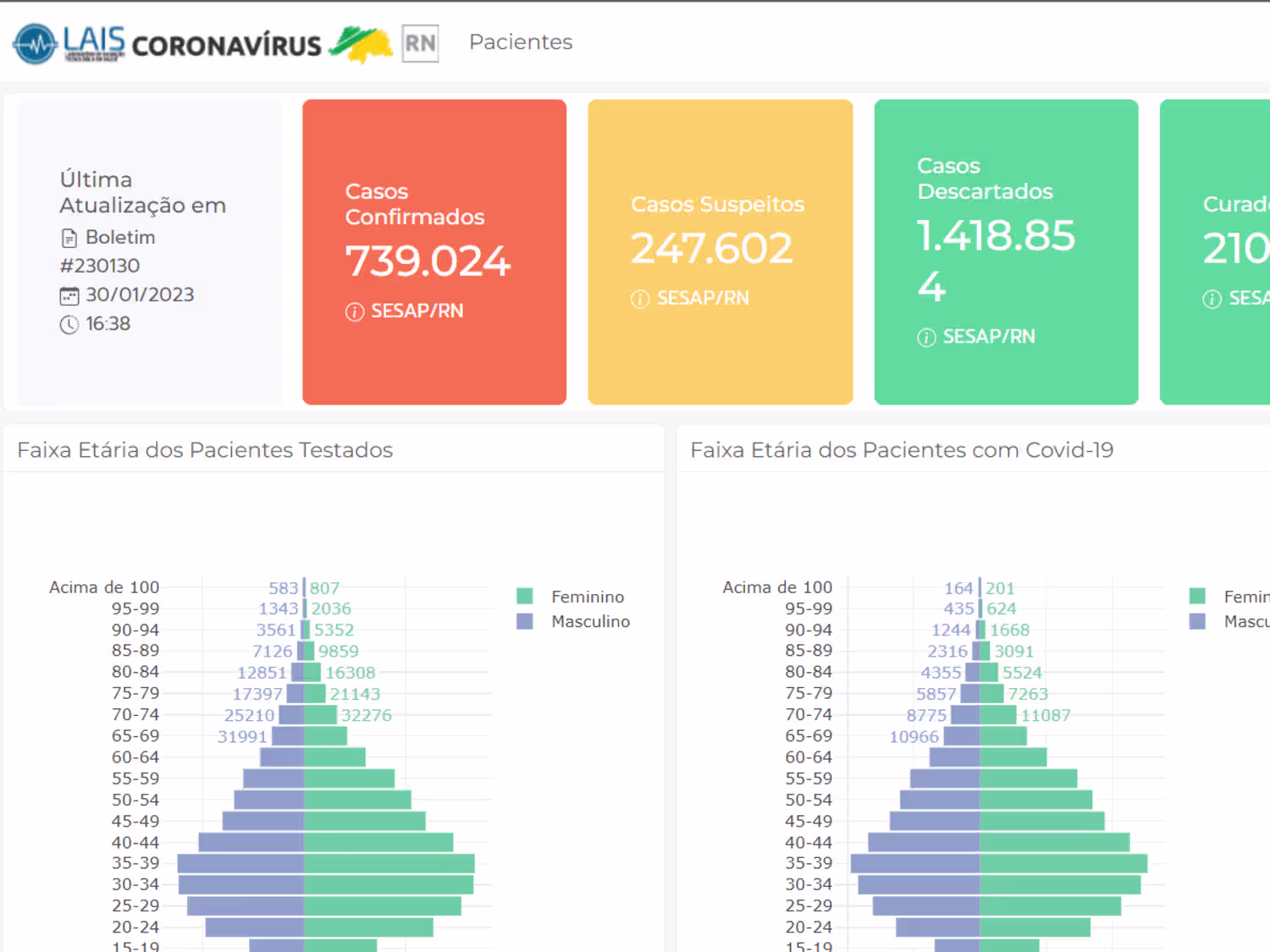This screenshot has width=1270, height=952.
Task: Click the Boletim document icon
Action: click(x=69, y=238)
